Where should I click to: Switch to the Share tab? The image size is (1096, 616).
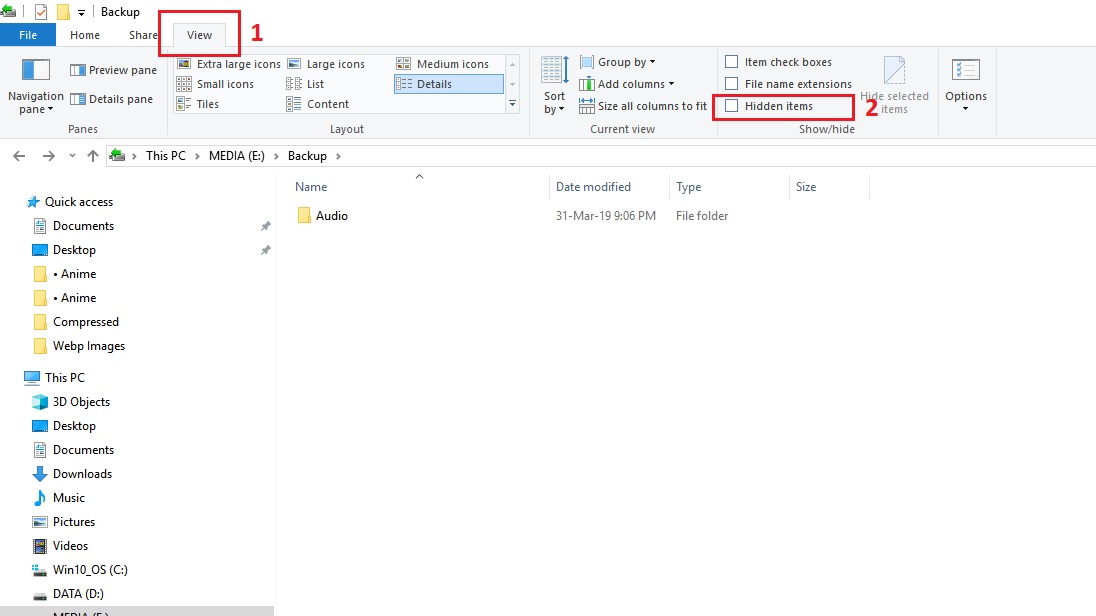click(x=143, y=35)
